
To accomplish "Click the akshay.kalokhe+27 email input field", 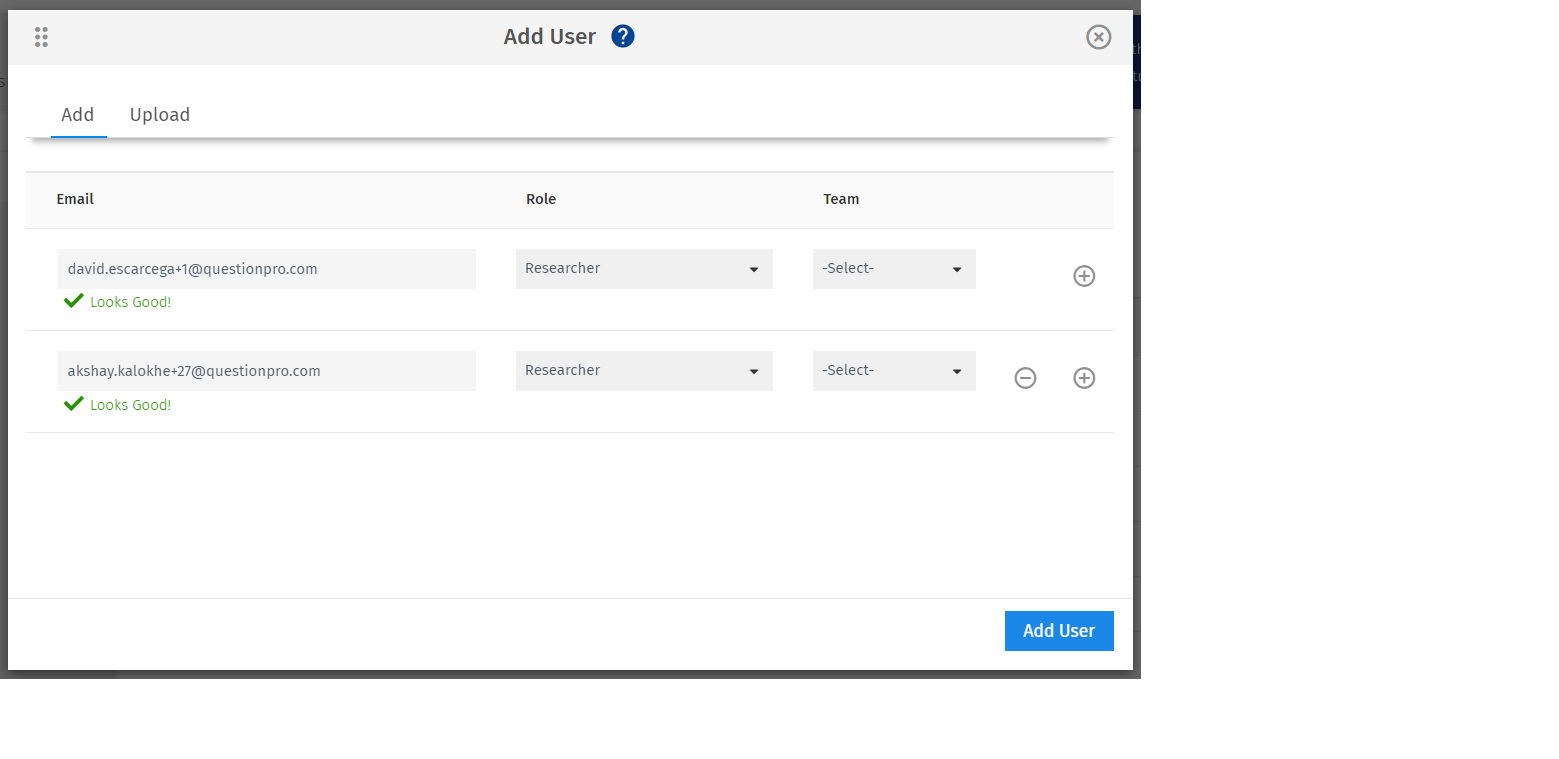I will pyautogui.click(x=266, y=371).
